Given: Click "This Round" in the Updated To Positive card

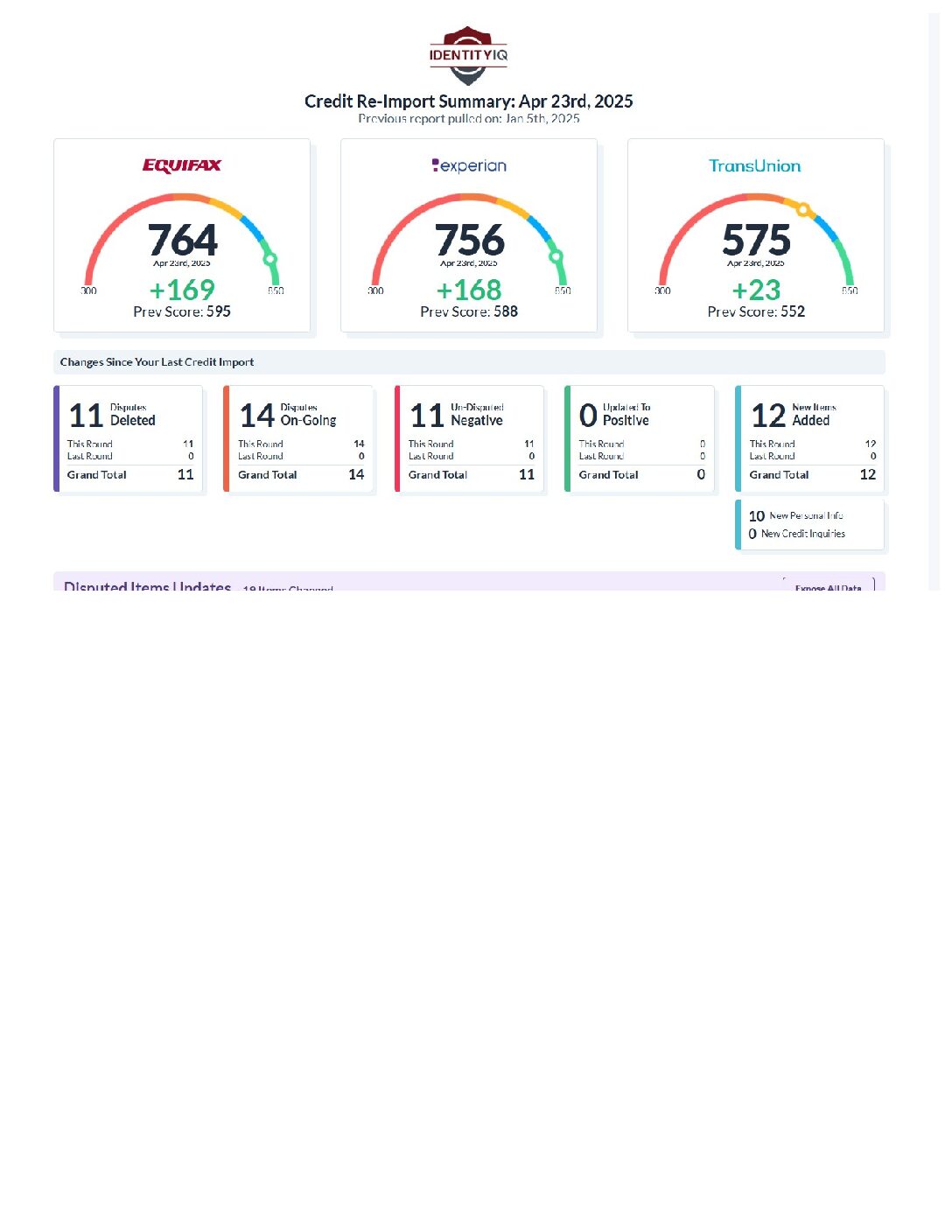Looking at the screenshot, I should point(602,444).
